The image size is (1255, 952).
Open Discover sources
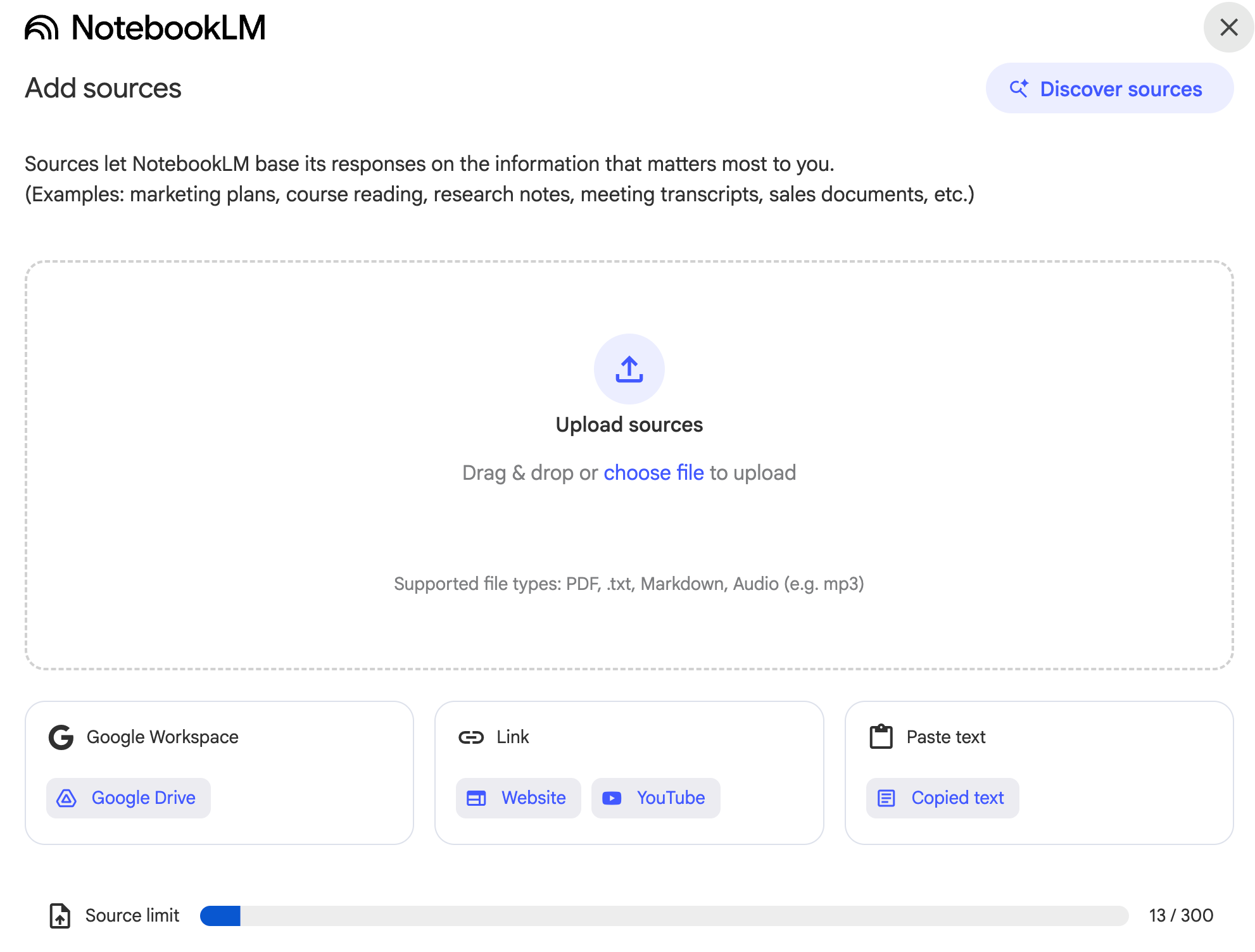click(x=1109, y=89)
